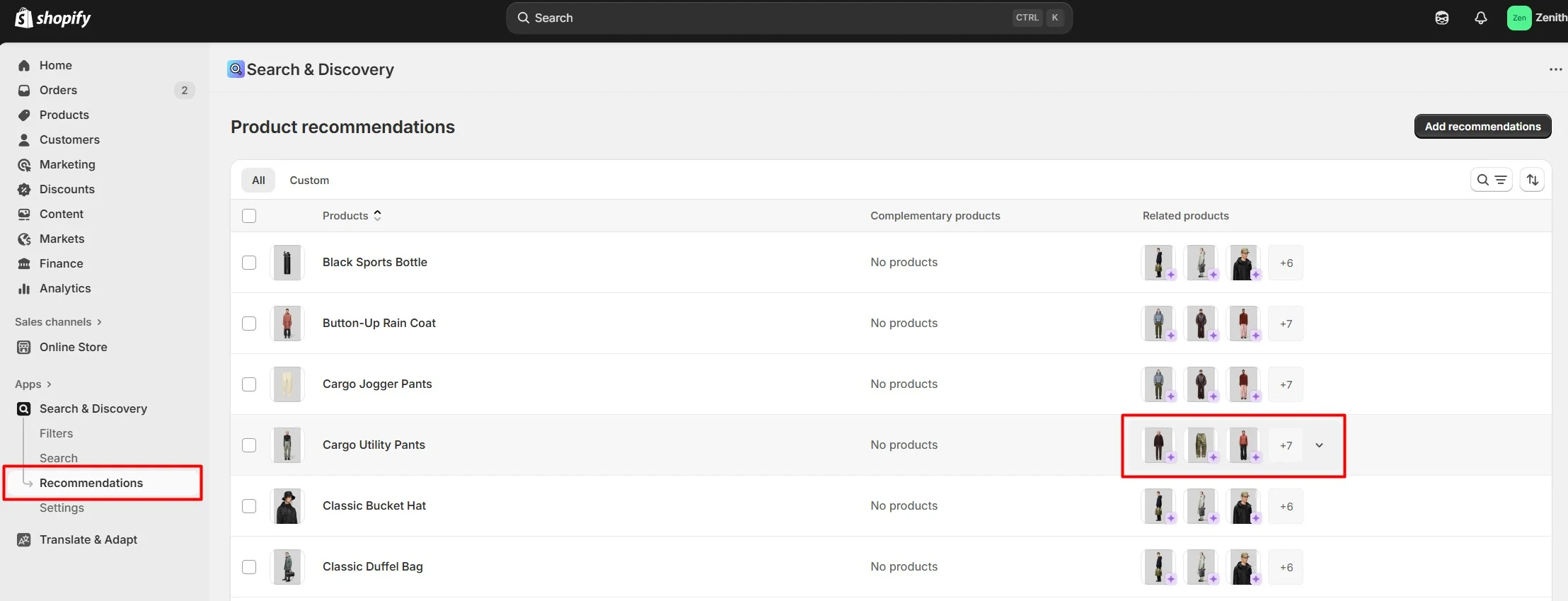Click the Analytics bar chart icon
The width and height of the screenshot is (1568, 601).
(24, 289)
